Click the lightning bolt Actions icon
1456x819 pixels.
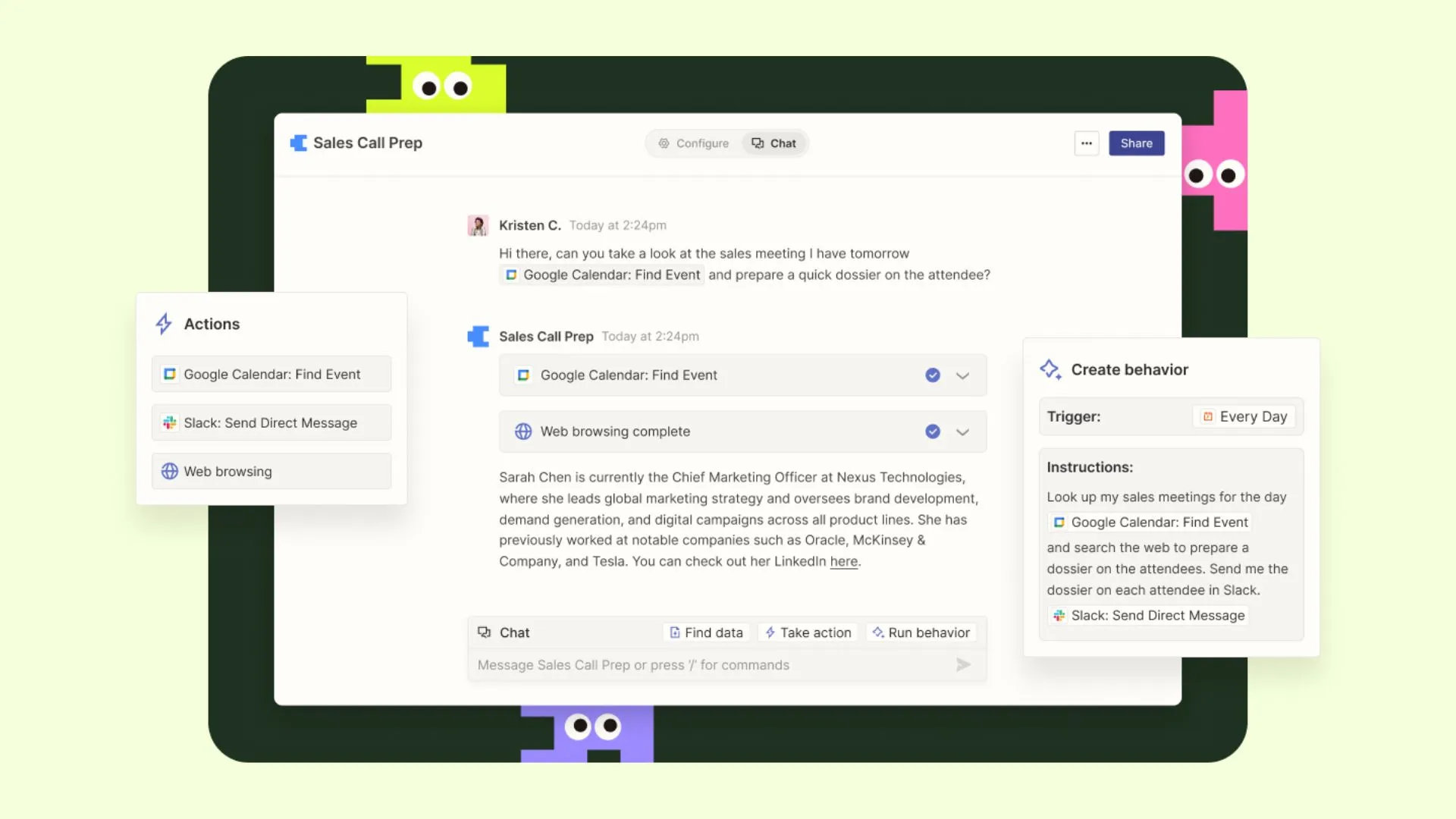[x=164, y=324]
